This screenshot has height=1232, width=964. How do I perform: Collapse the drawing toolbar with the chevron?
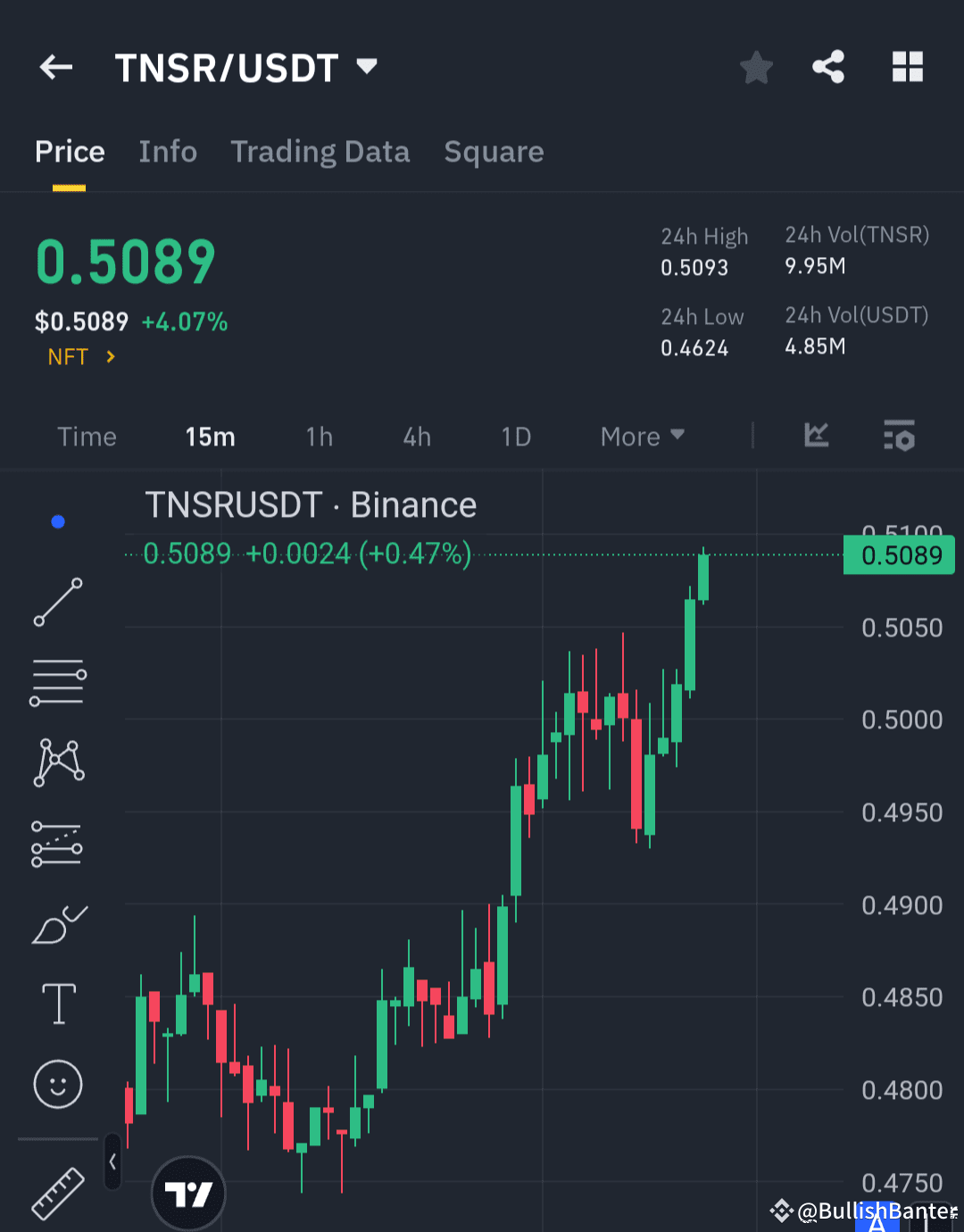point(112,1161)
